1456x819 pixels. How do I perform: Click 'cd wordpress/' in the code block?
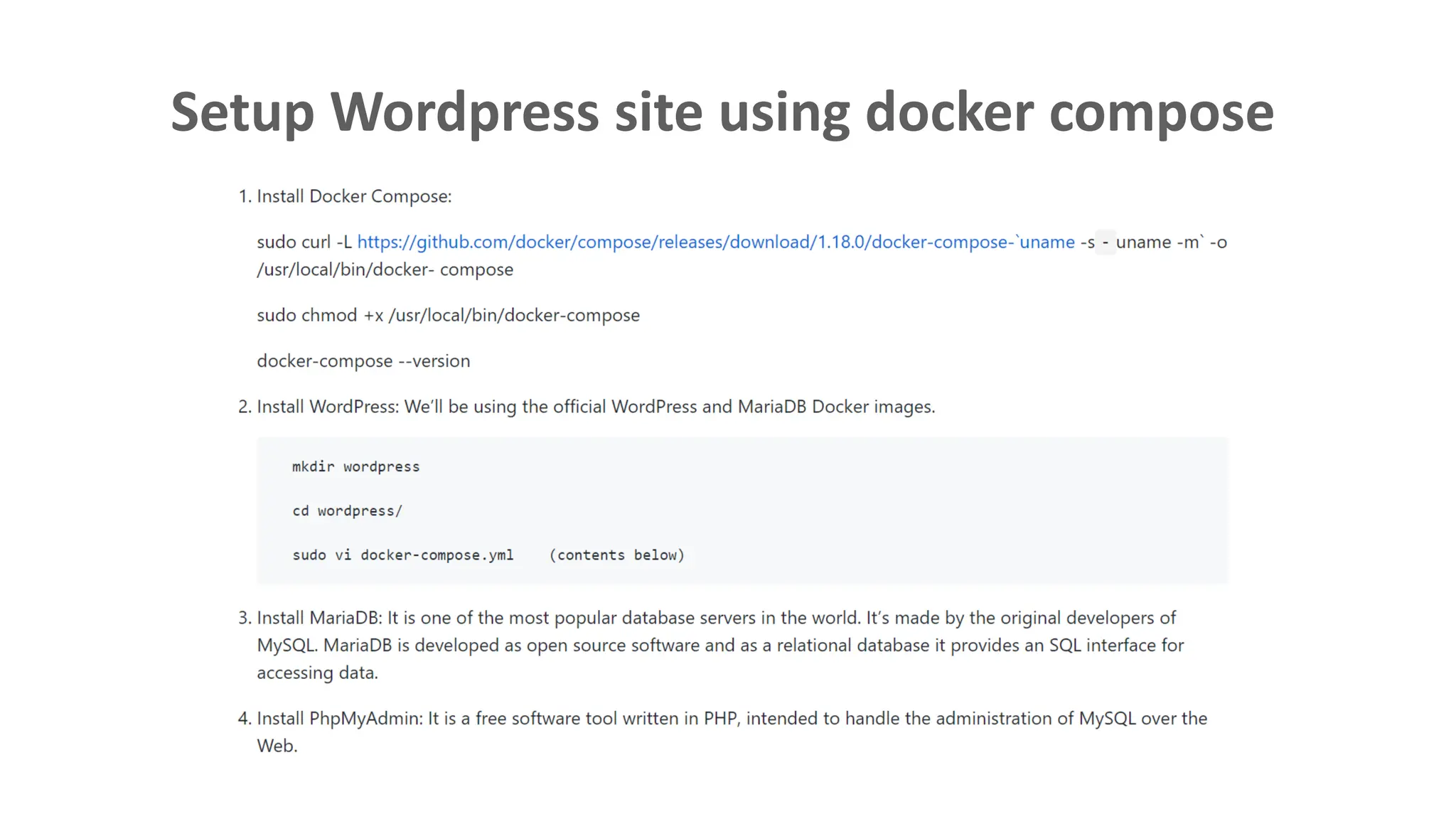tap(347, 511)
